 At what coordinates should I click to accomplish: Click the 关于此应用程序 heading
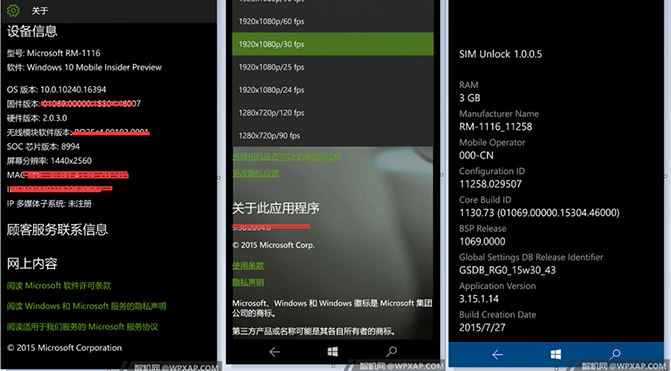click(x=276, y=208)
